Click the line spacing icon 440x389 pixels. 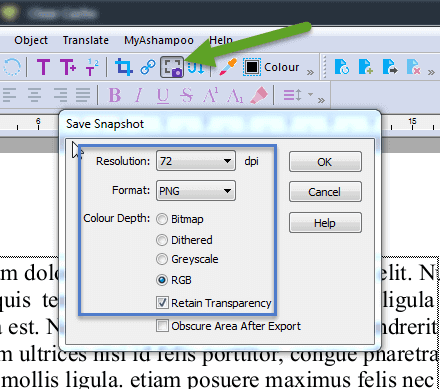coord(292,95)
